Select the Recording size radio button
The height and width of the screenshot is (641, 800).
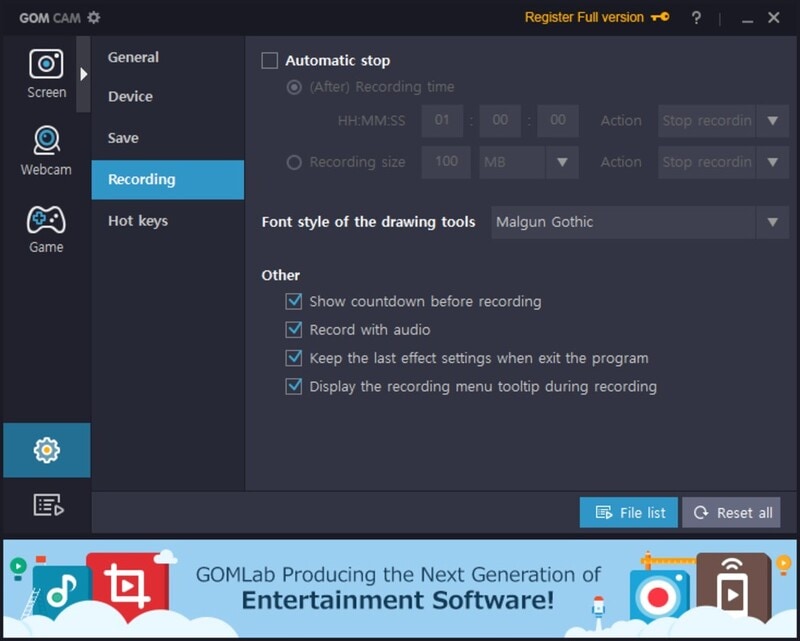294,162
